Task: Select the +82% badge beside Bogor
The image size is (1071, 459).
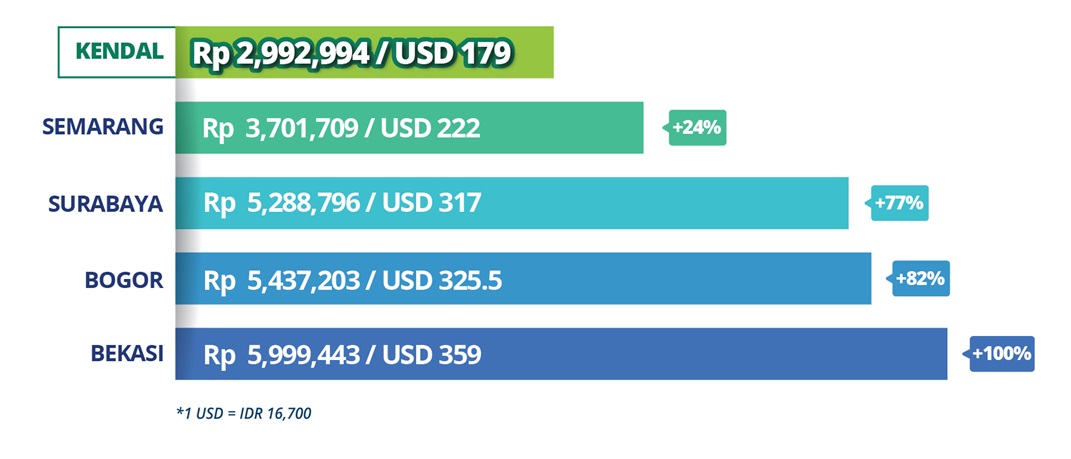Action: 920,279
